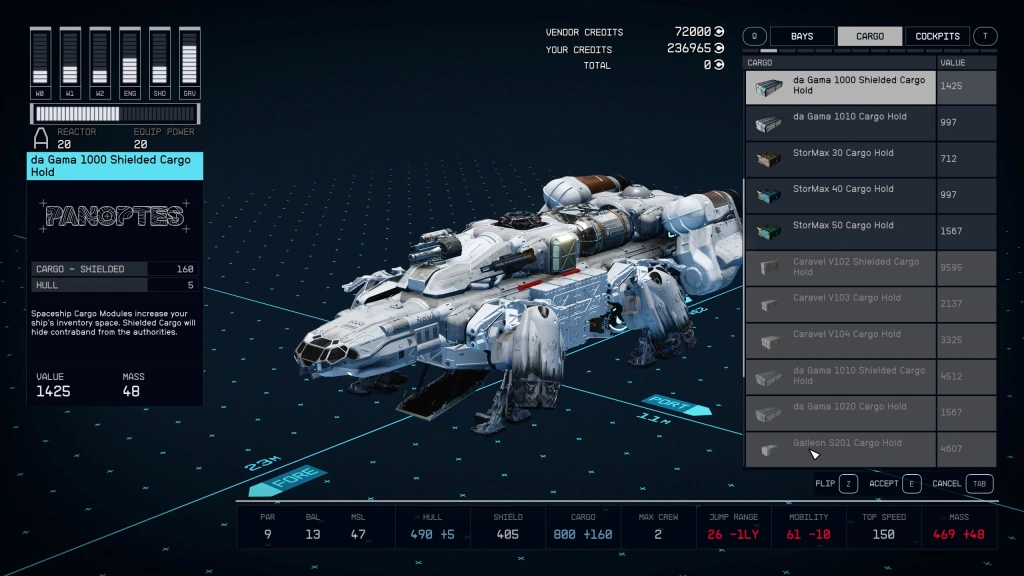Click the Caravel V104 Cargo Hold icon
This screenshot has width=1024, height=576.
pos(769,341)
